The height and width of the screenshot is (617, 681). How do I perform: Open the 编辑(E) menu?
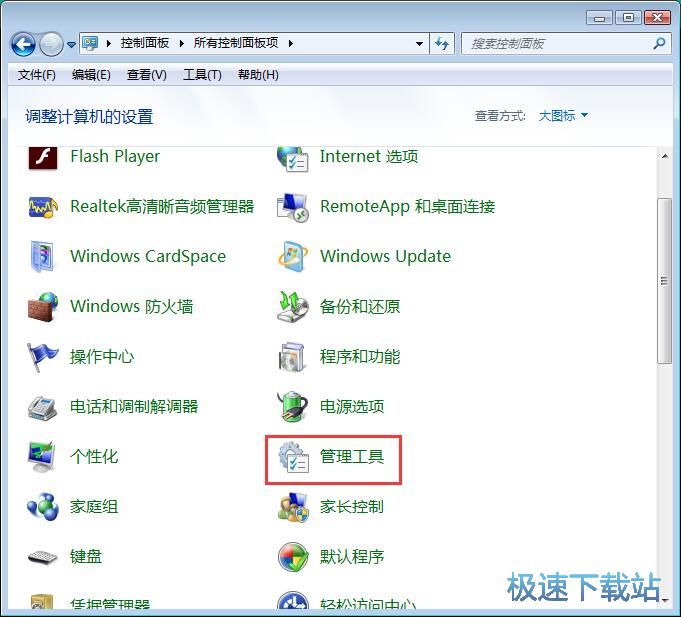91,75
